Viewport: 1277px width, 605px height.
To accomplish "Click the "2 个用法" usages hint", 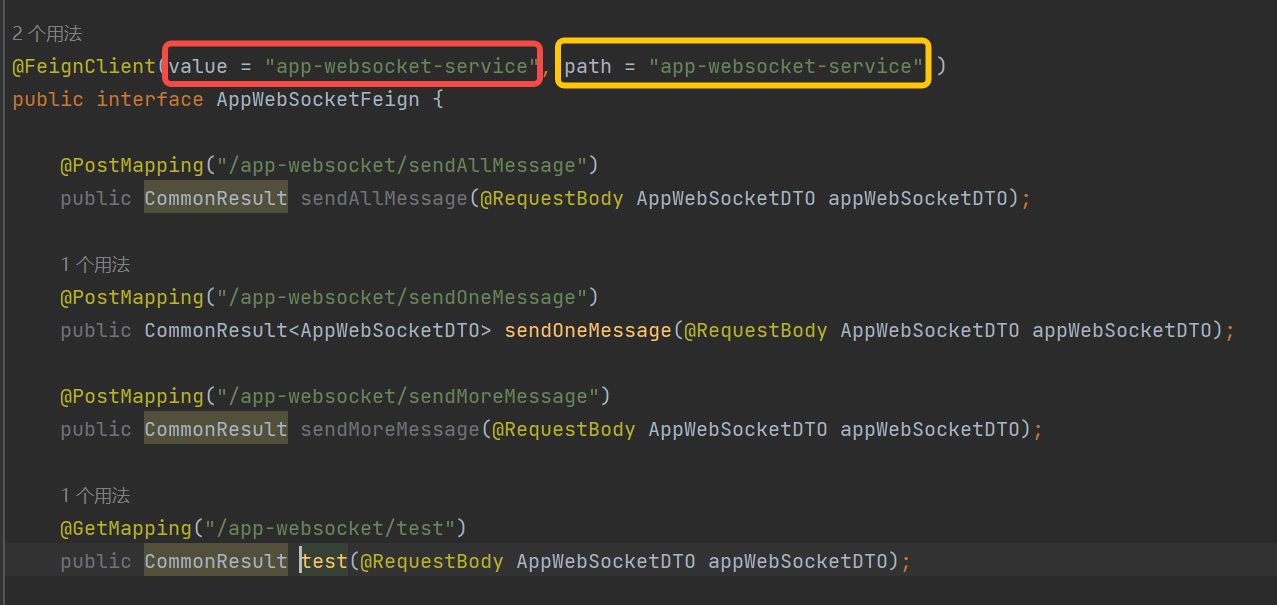I will pyautogui.click(x=47, y=34).
